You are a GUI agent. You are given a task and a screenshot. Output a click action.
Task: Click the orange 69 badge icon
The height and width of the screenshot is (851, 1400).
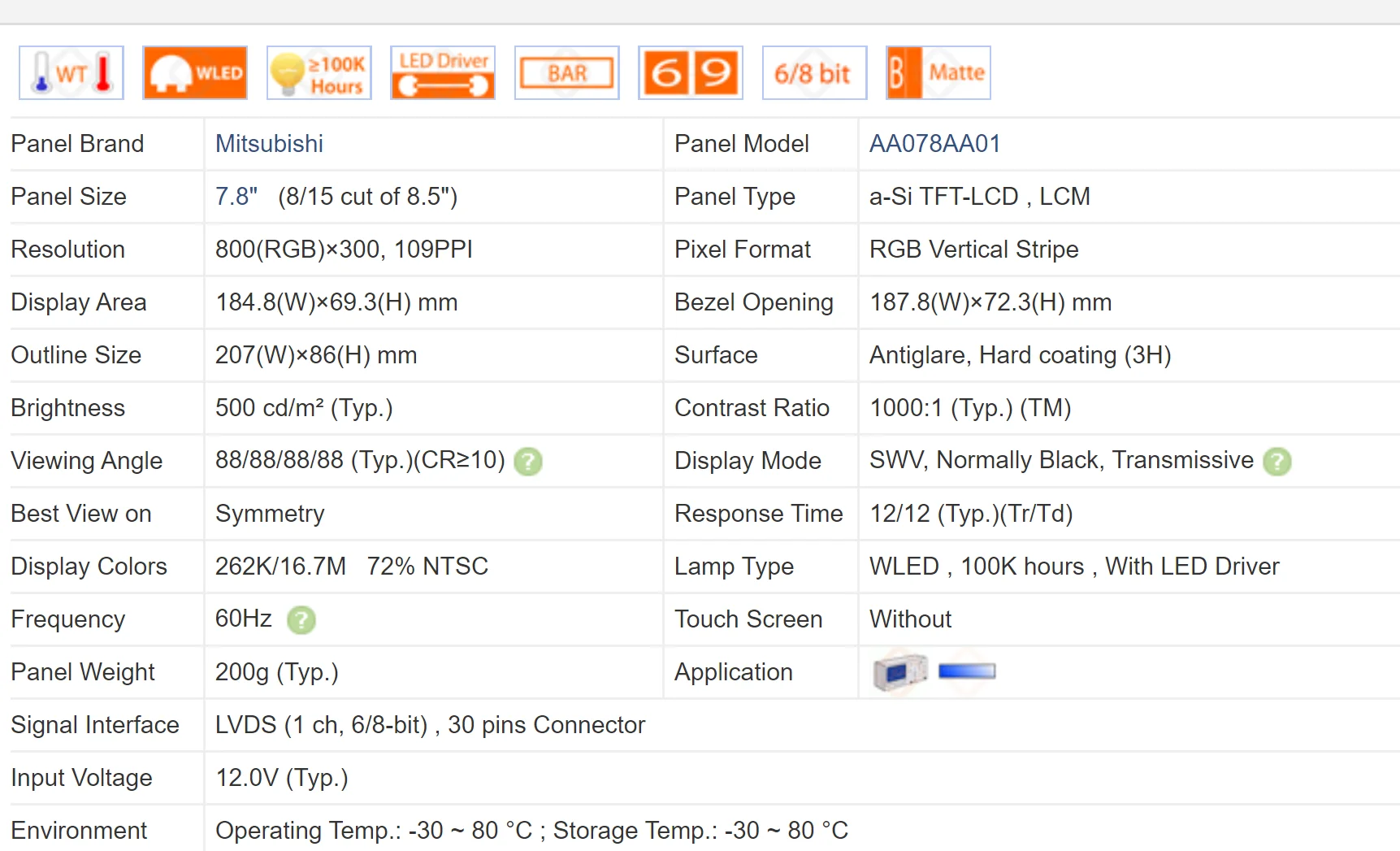point(691,73)
